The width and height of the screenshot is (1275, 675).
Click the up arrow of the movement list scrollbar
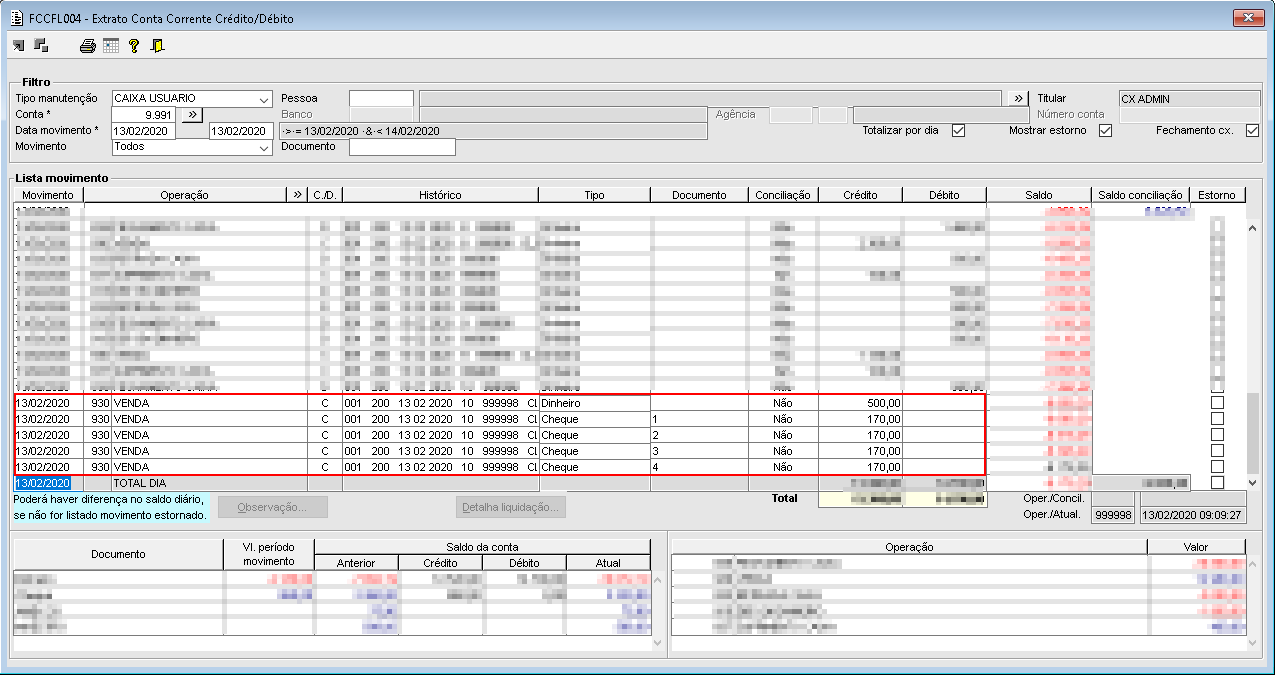(x=1254, y=229)
